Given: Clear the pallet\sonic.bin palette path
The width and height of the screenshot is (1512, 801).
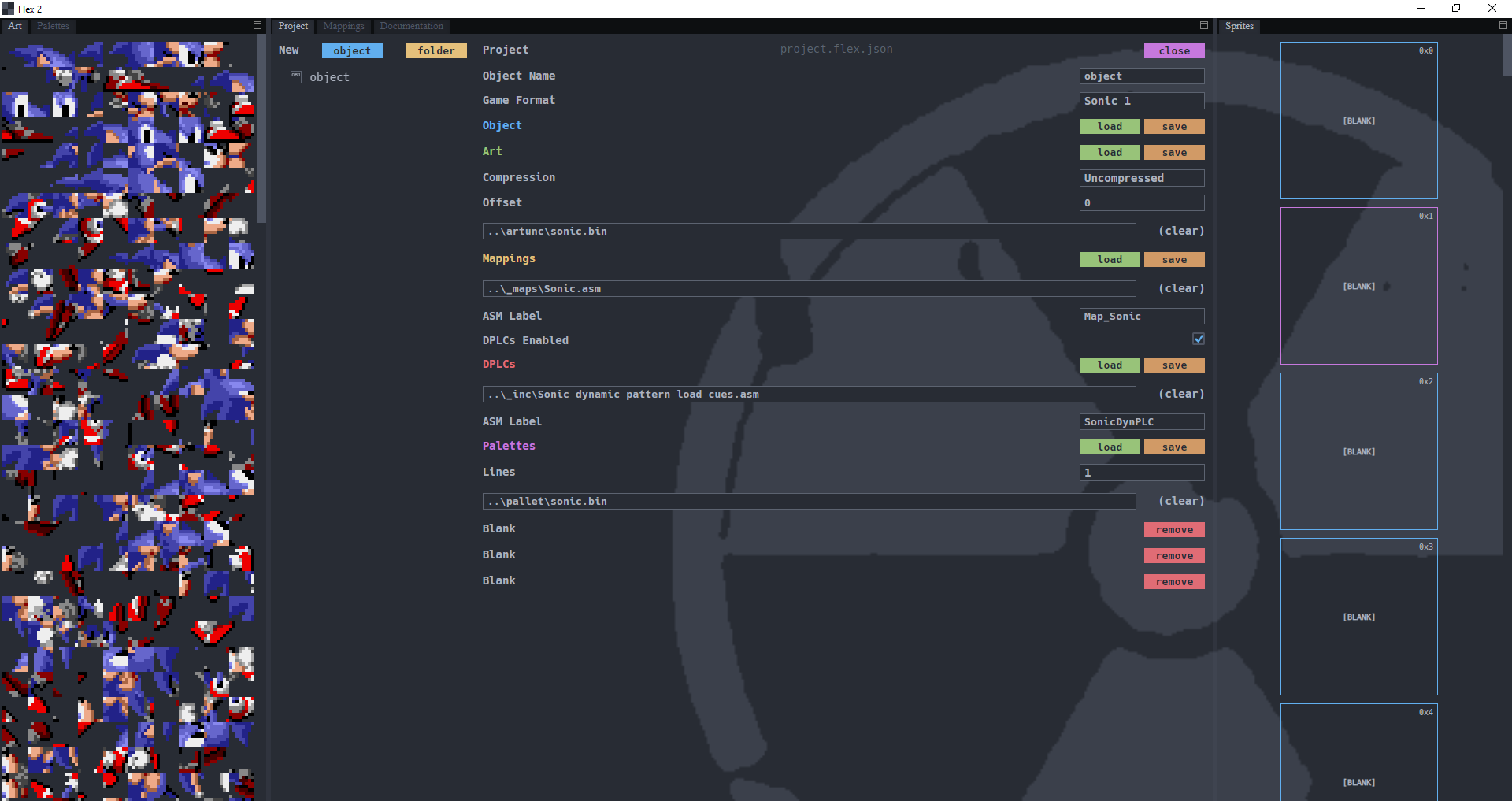Looking at the screenshot, I should coord(1181,501).
